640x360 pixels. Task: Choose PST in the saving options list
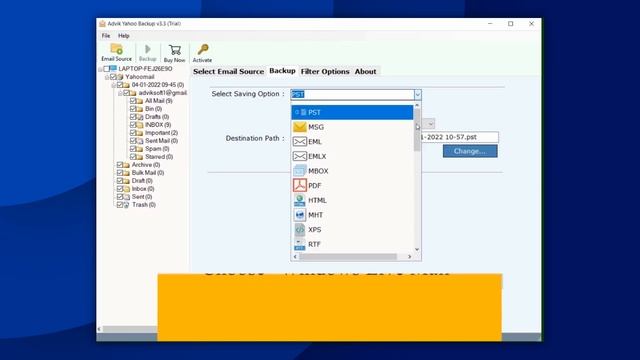(352, 112)
